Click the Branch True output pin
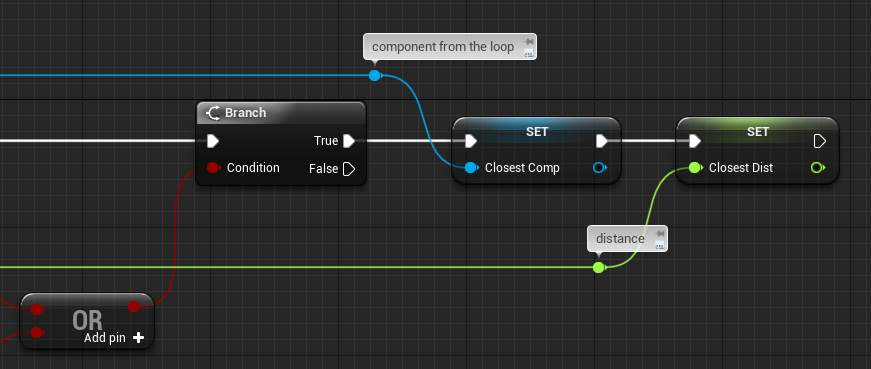Image resolution: width=871 pixels, height=369 pixels. pyautogui.click(x=349, y=141)
